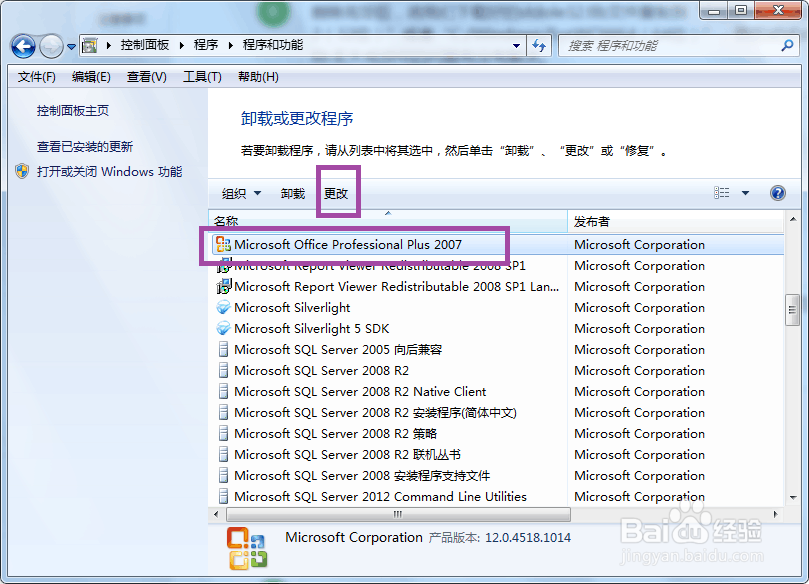The image size is (809, 584).
Task: Click the SQL Server 2008 R2 Native Client icon
Action: (x=223, y=392)
